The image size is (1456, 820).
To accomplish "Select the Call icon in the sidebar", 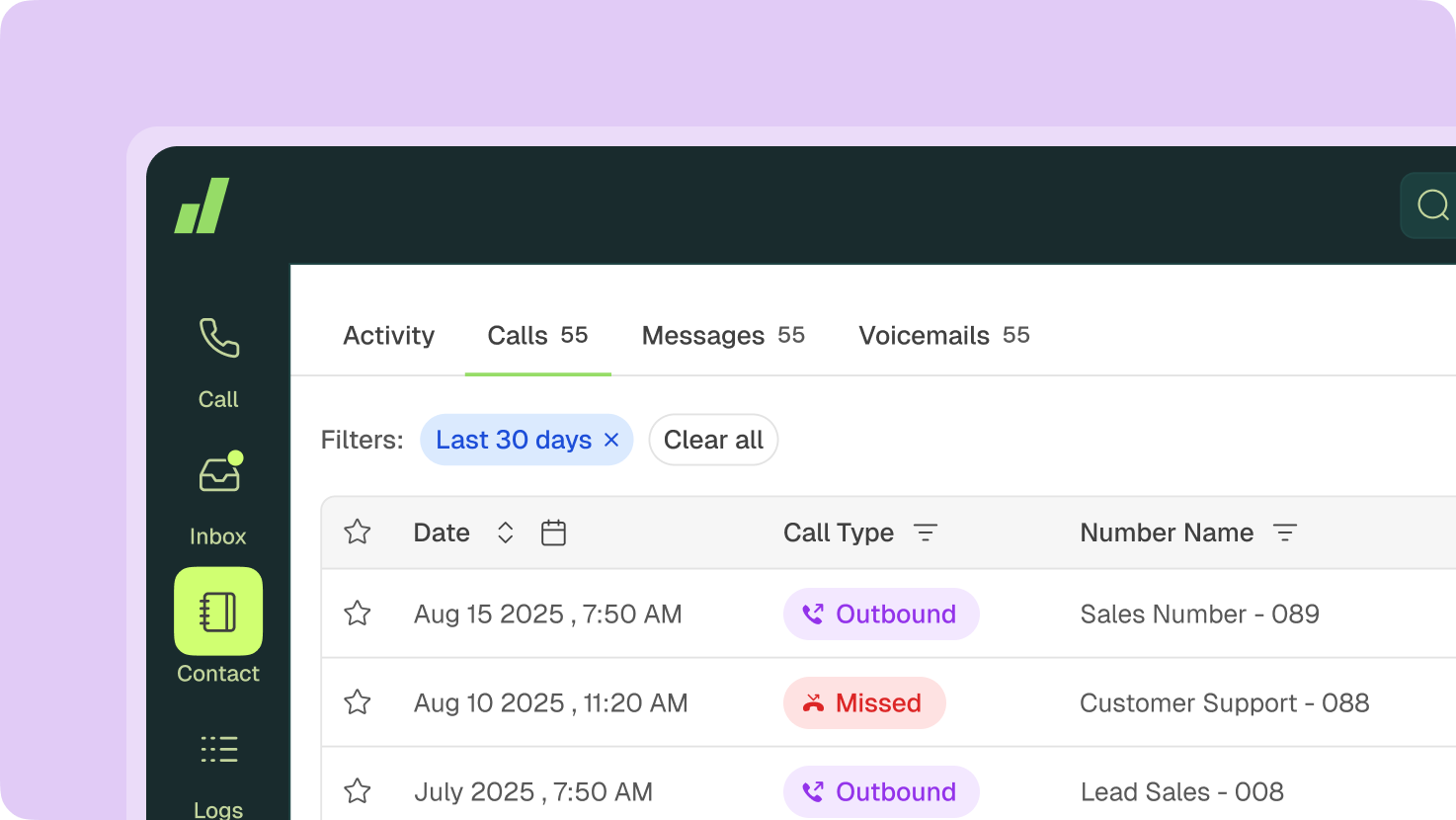I will (x=218, y=339).
